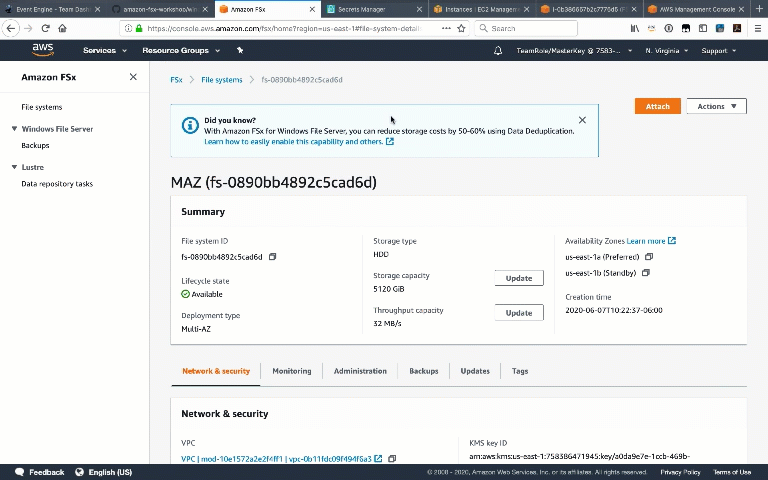Click browser back arrow button
This screenshot has height=480, width=768.
[11, 28]
